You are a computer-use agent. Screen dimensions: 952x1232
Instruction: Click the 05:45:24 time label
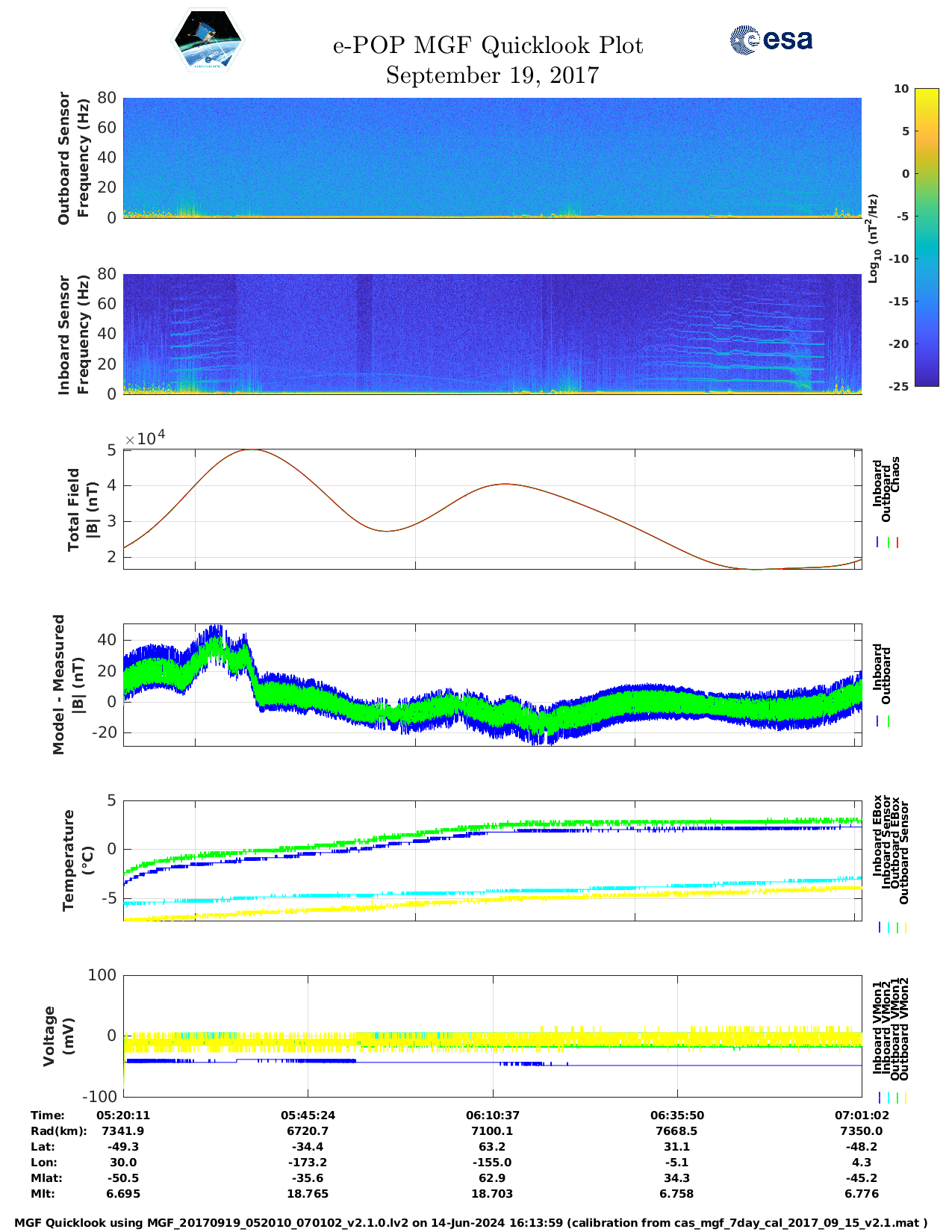tap(308, 1116)
